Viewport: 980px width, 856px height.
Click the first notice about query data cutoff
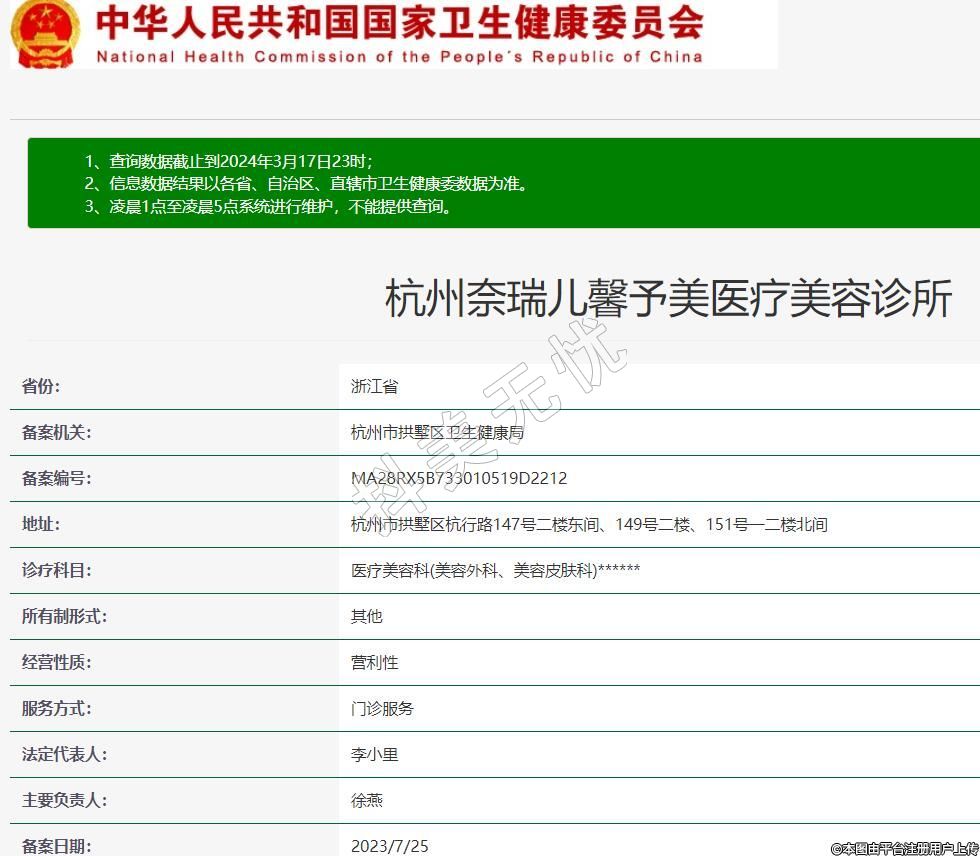(228, 160)
